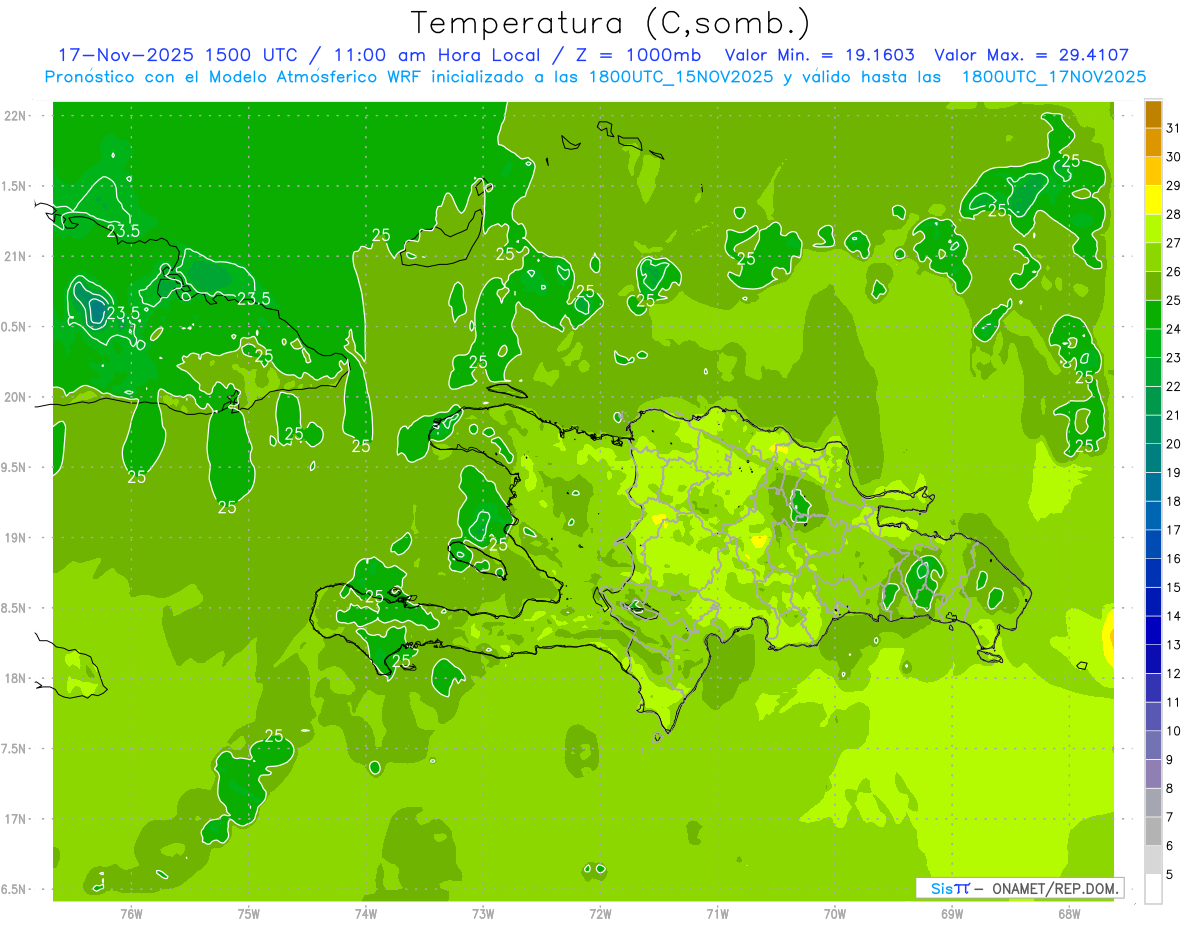This screenshot has height=927, width=1200.
Task: Click the 6.5N latitude axis label
Action: click(x=15, y=890)
